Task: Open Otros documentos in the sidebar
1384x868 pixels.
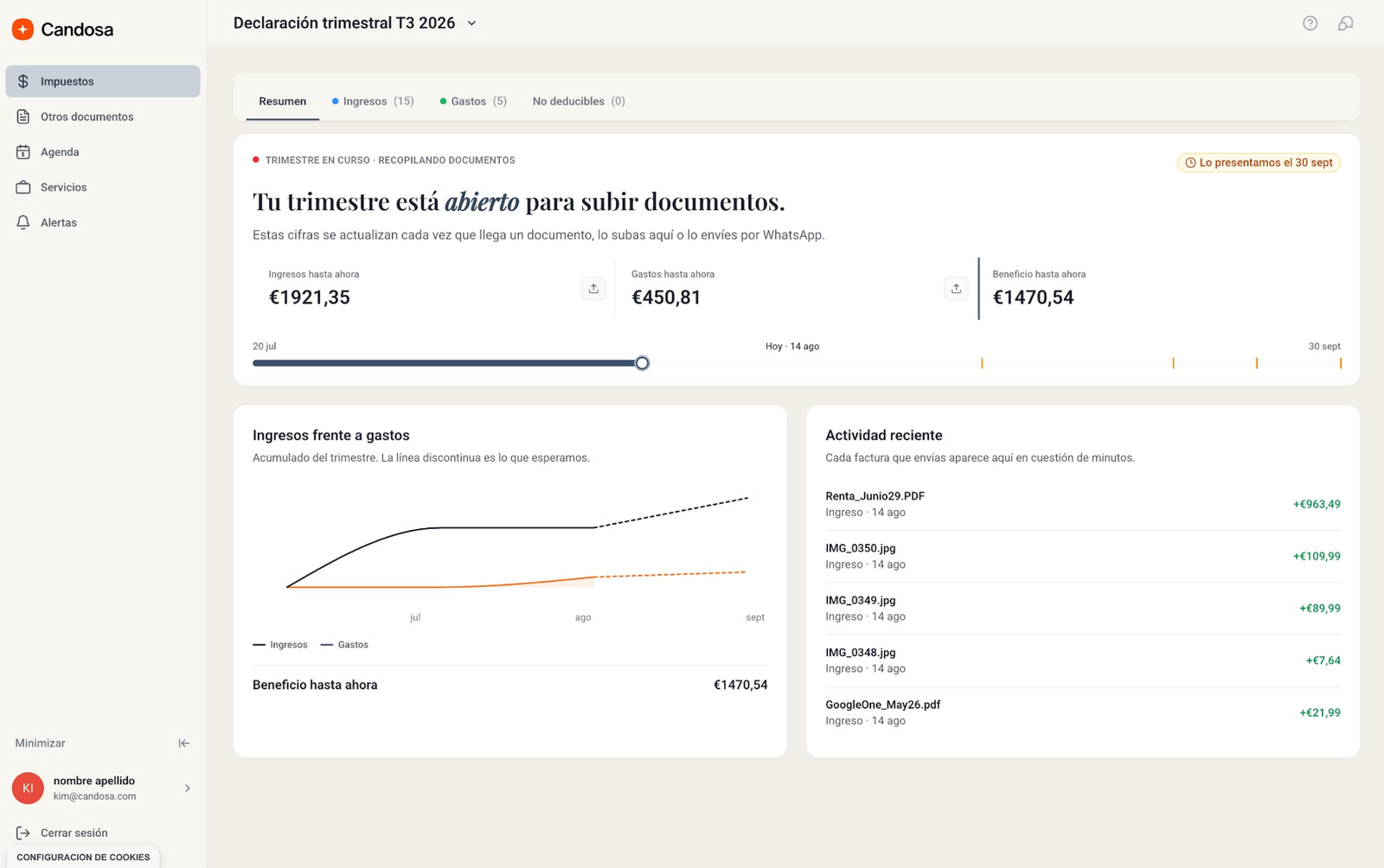Action: [103, 117]
